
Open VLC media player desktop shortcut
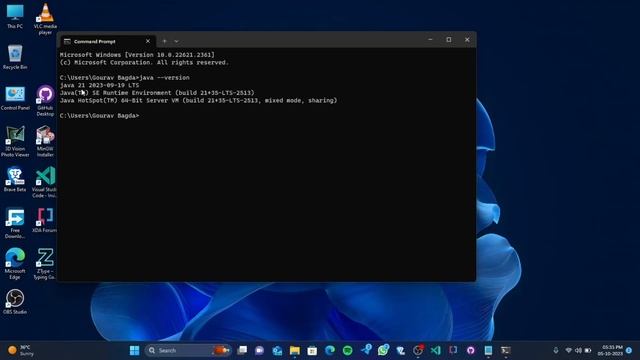(45, 18)
